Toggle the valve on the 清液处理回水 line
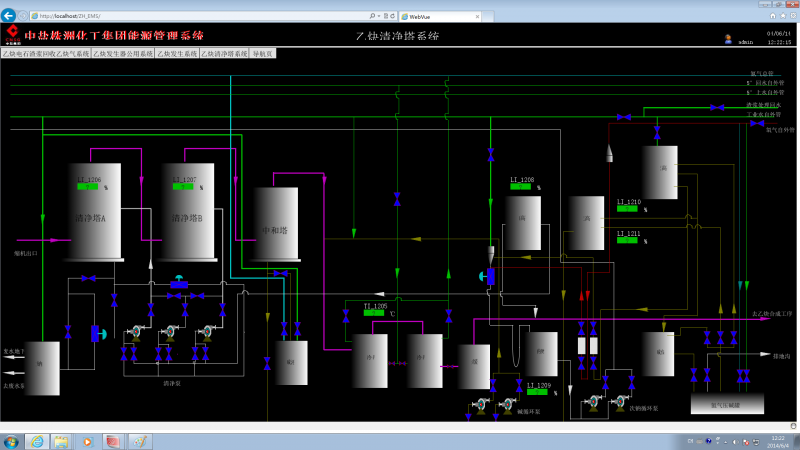This screenshot has width=800, height=450. click(717, 107)
